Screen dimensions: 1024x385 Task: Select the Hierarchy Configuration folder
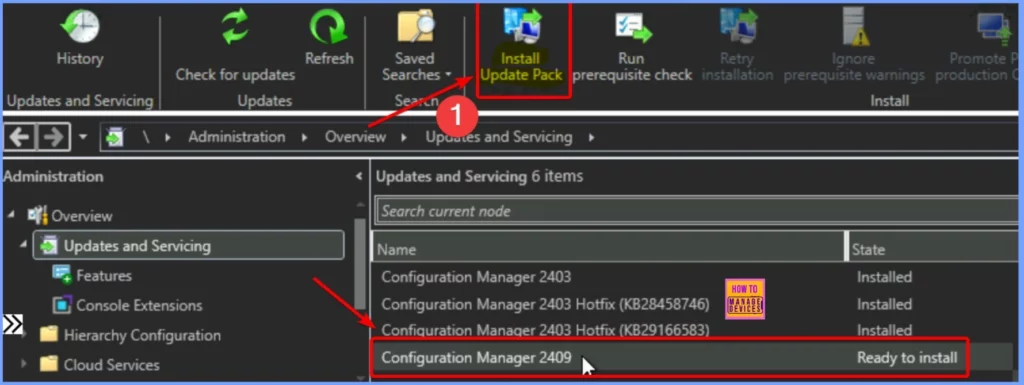tap(142, 335)
